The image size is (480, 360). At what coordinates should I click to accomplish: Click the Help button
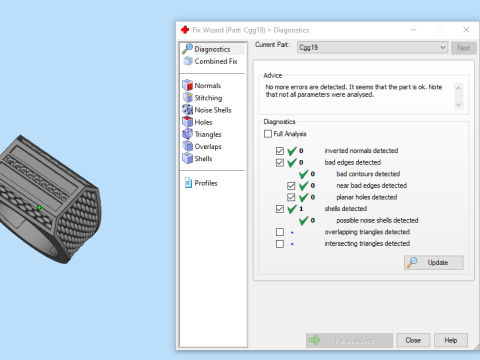click(451, 340)
